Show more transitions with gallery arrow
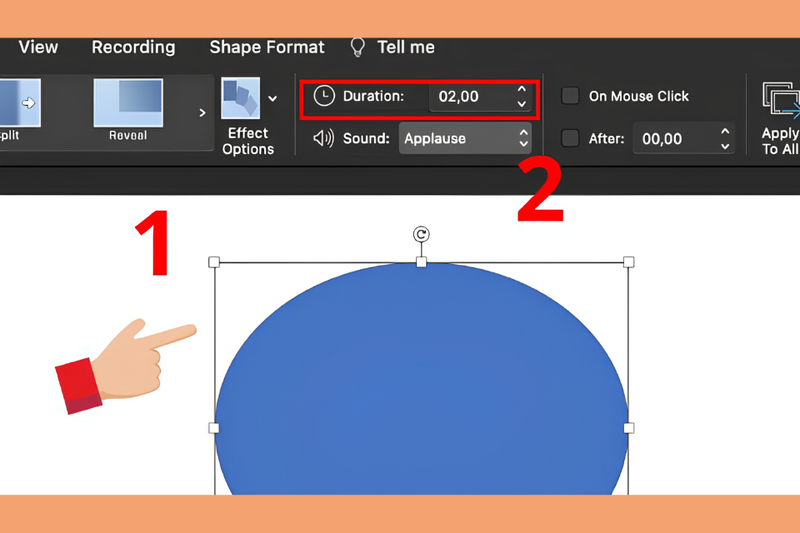Viewport: 800px width, 533px height. pyautogui.click(x=202, y=113)
